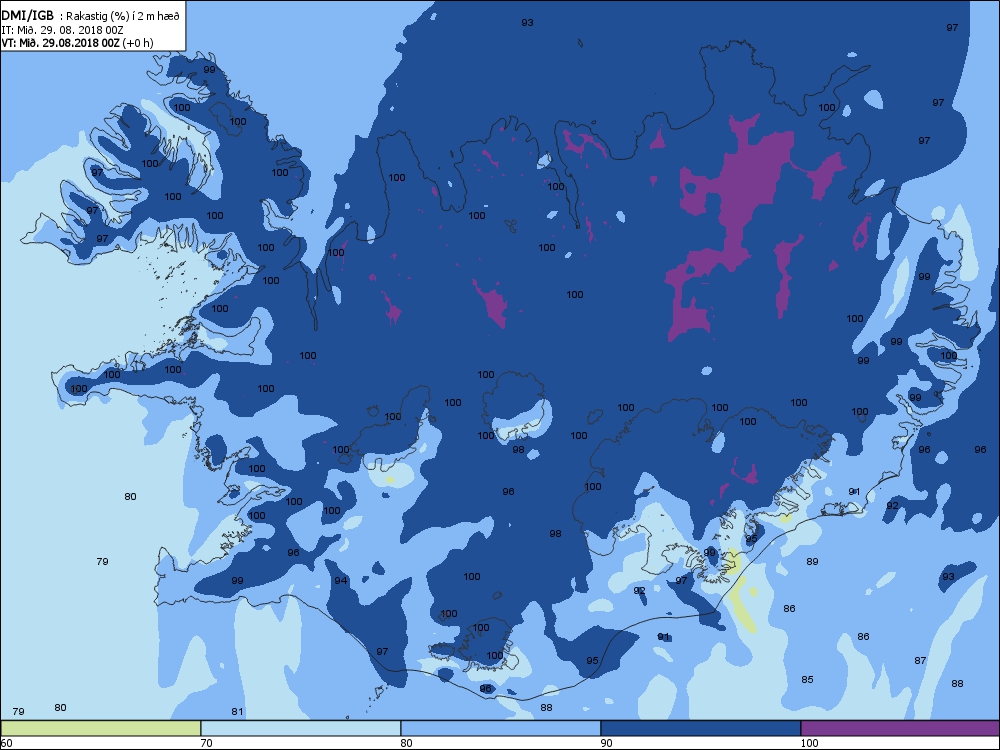Click the '94' humidity value on the map
The height and width of the screenshot is (750, 1000).
(x=341, y=580)
